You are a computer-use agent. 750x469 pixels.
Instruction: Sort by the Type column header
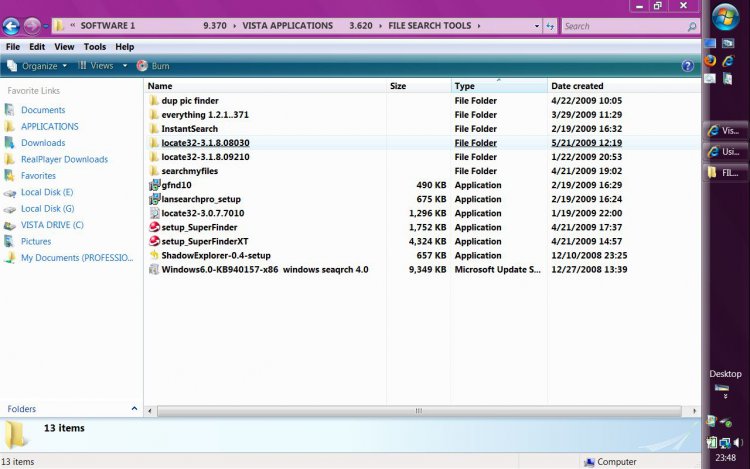[x=499, y=86]
